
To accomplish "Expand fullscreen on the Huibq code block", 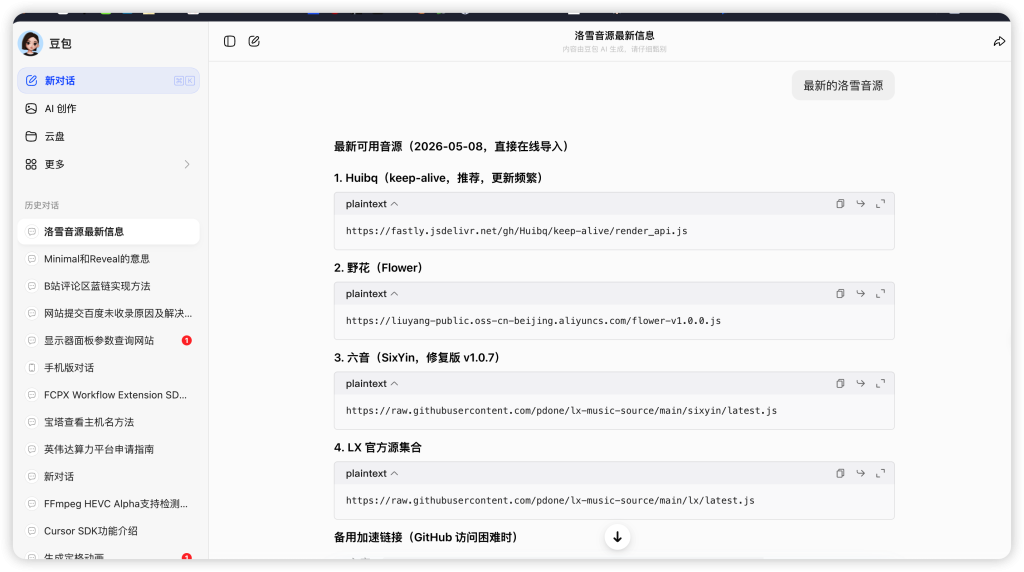I will click(x=880, y=204).
